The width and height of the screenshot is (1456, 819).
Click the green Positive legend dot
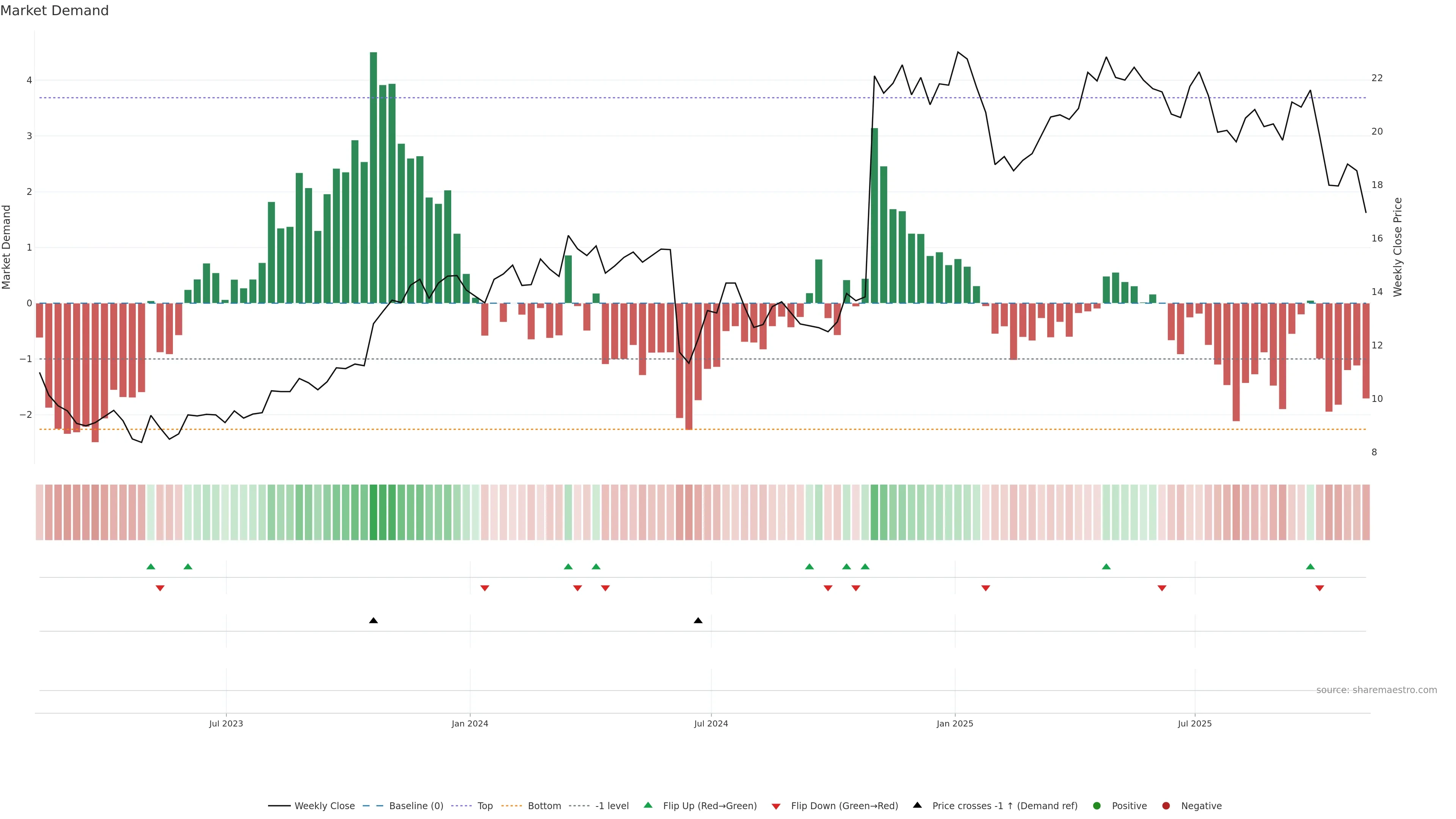(1097, 805)
